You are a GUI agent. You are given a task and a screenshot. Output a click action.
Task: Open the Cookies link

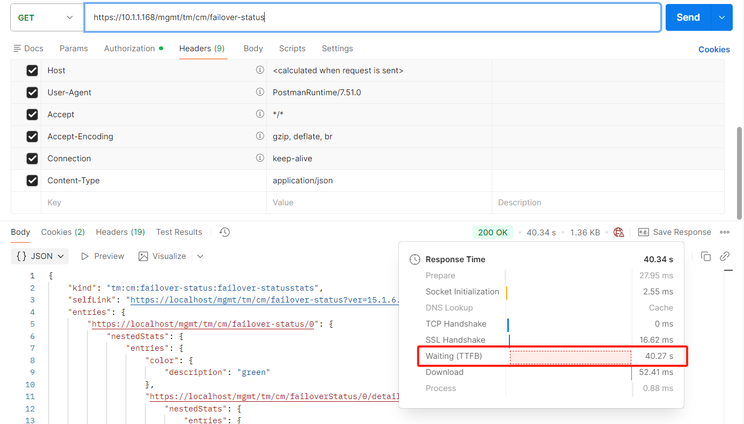[x=713, y=49]
